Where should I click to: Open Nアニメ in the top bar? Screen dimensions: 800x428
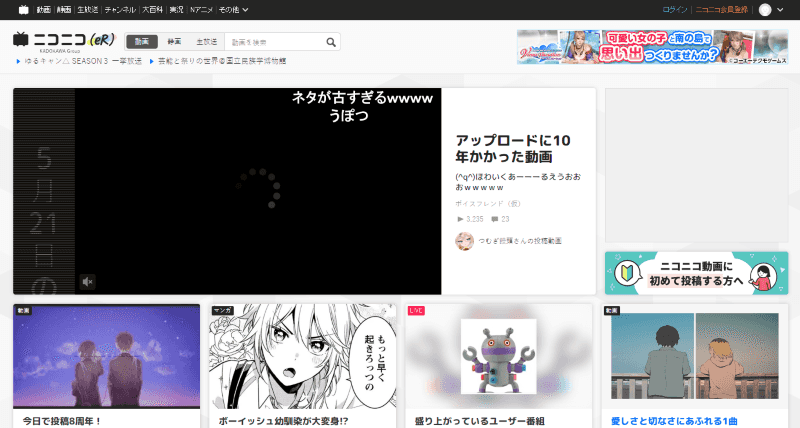point(201,10)
